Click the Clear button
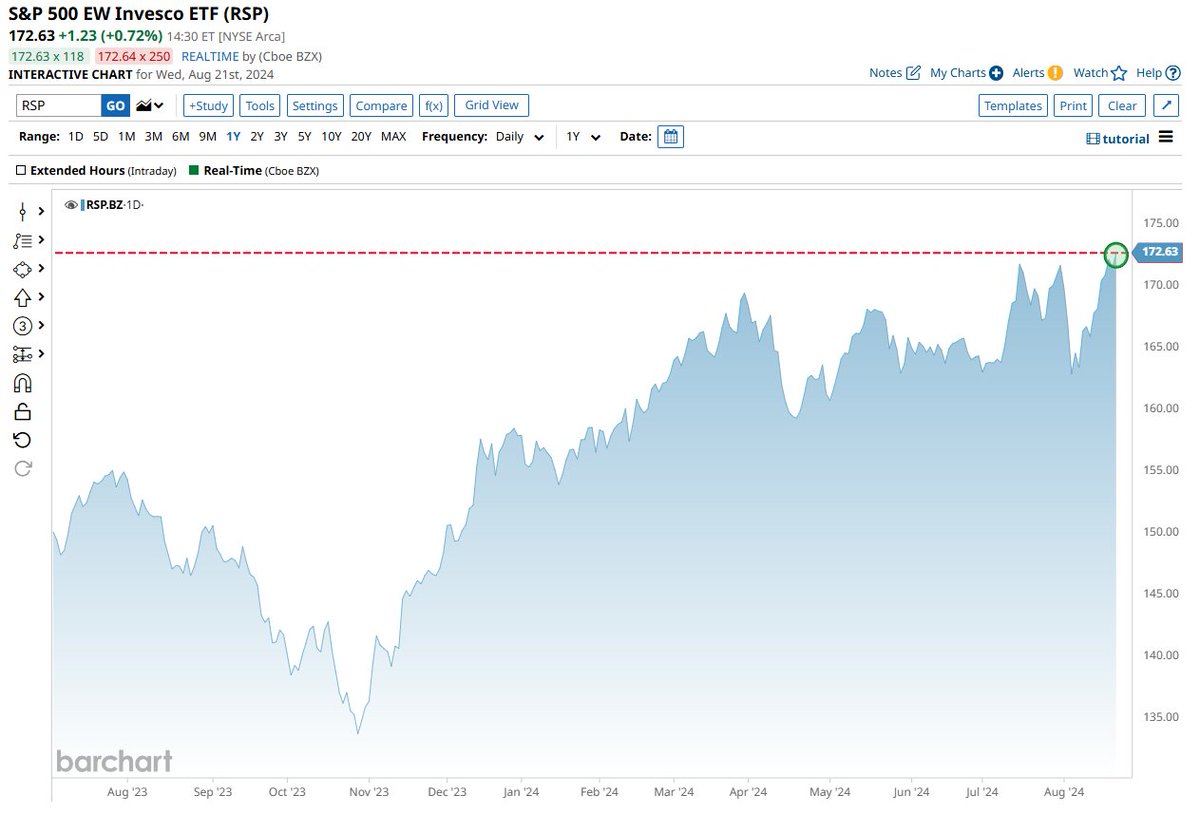1200x814 pixels. [x=1122, y=106]
